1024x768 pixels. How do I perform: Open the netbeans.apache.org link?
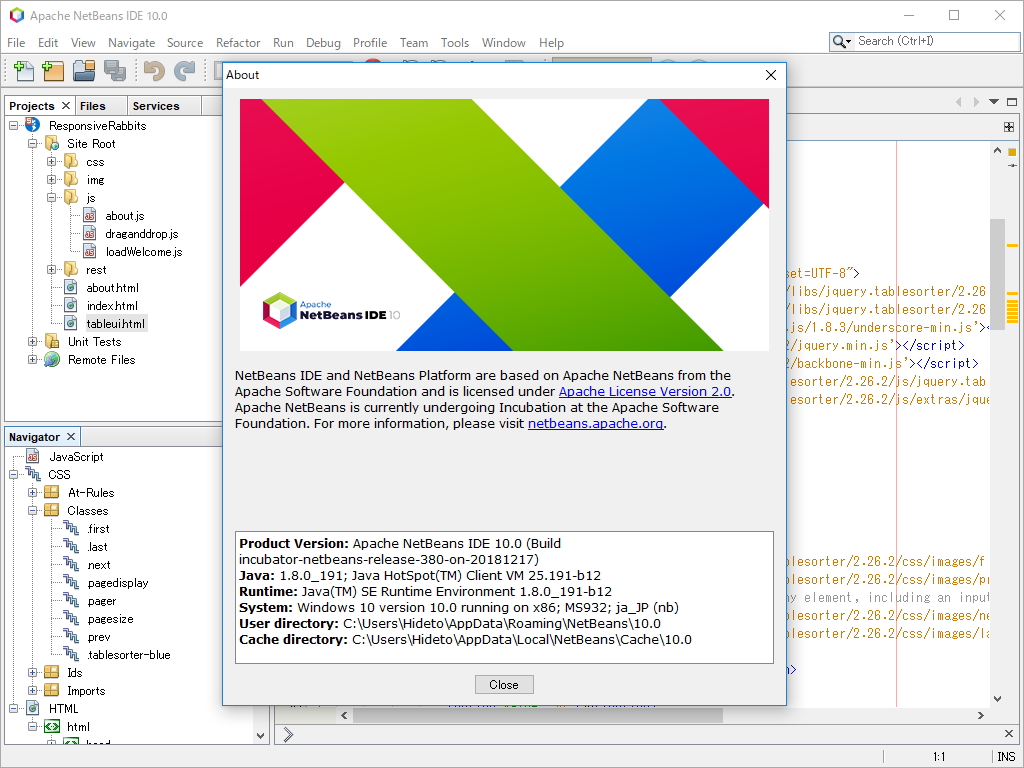[x=595, y=423]
